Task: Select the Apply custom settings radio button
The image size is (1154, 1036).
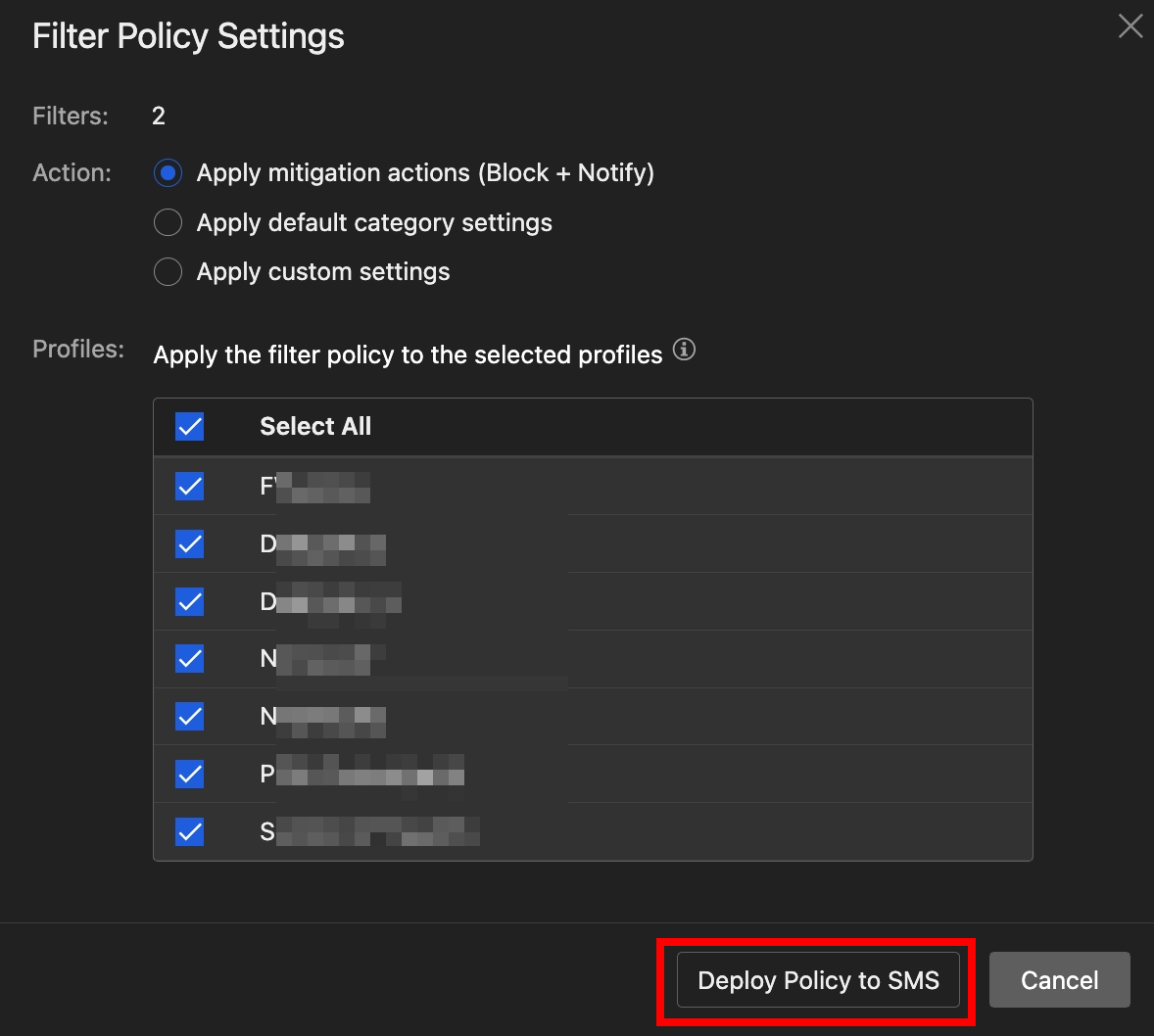Action: [168, 271]
